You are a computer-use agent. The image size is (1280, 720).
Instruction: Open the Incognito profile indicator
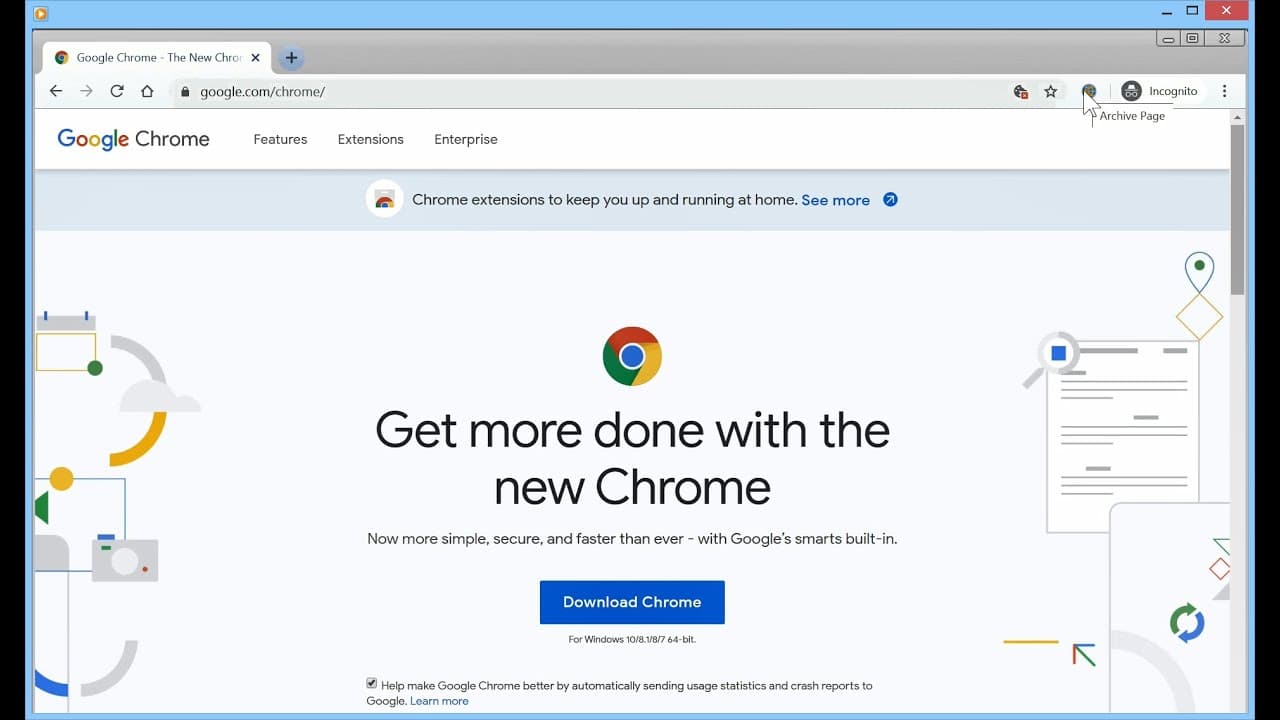1159,91
